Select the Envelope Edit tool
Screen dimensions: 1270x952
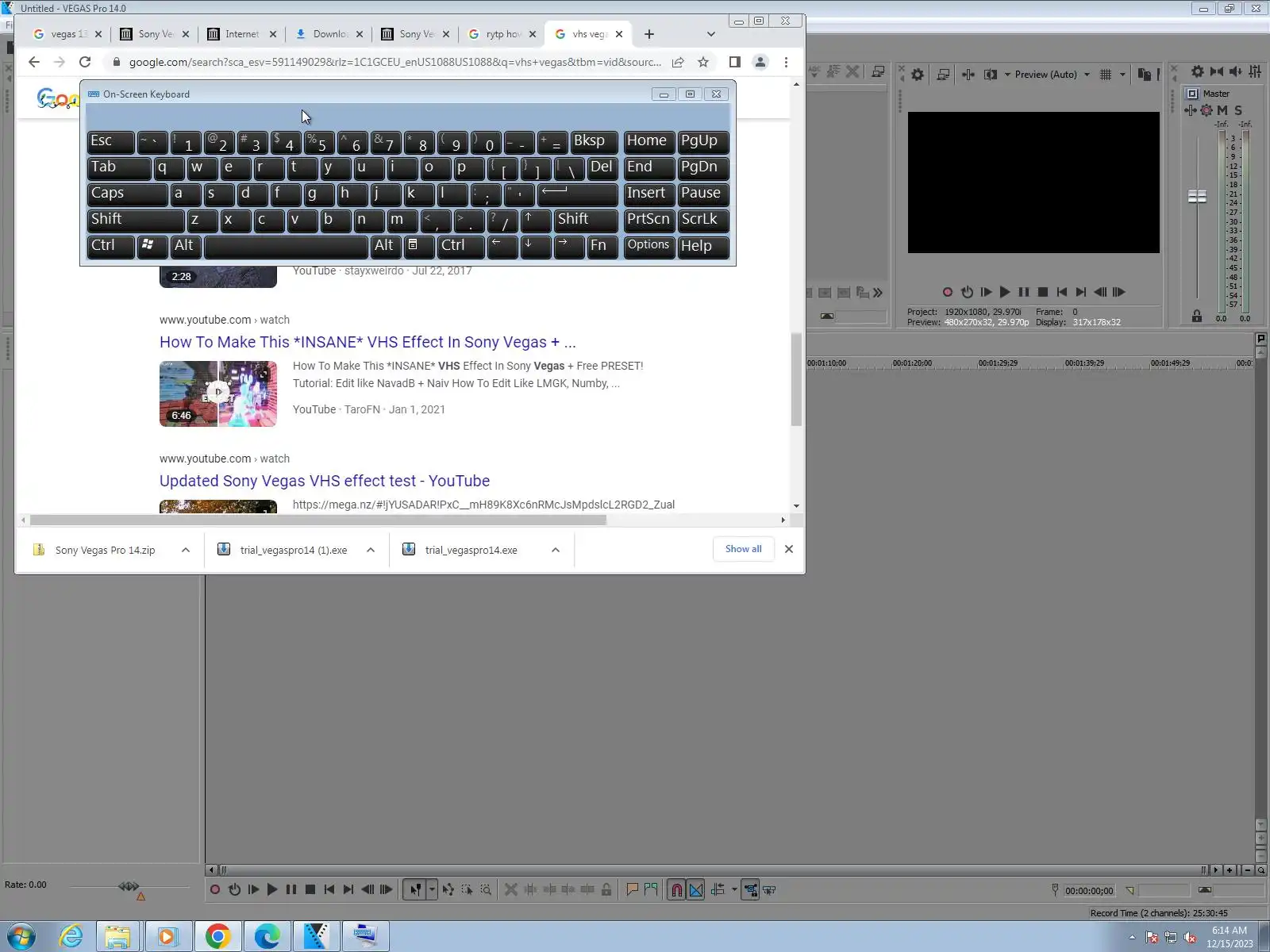click(448, 890)
